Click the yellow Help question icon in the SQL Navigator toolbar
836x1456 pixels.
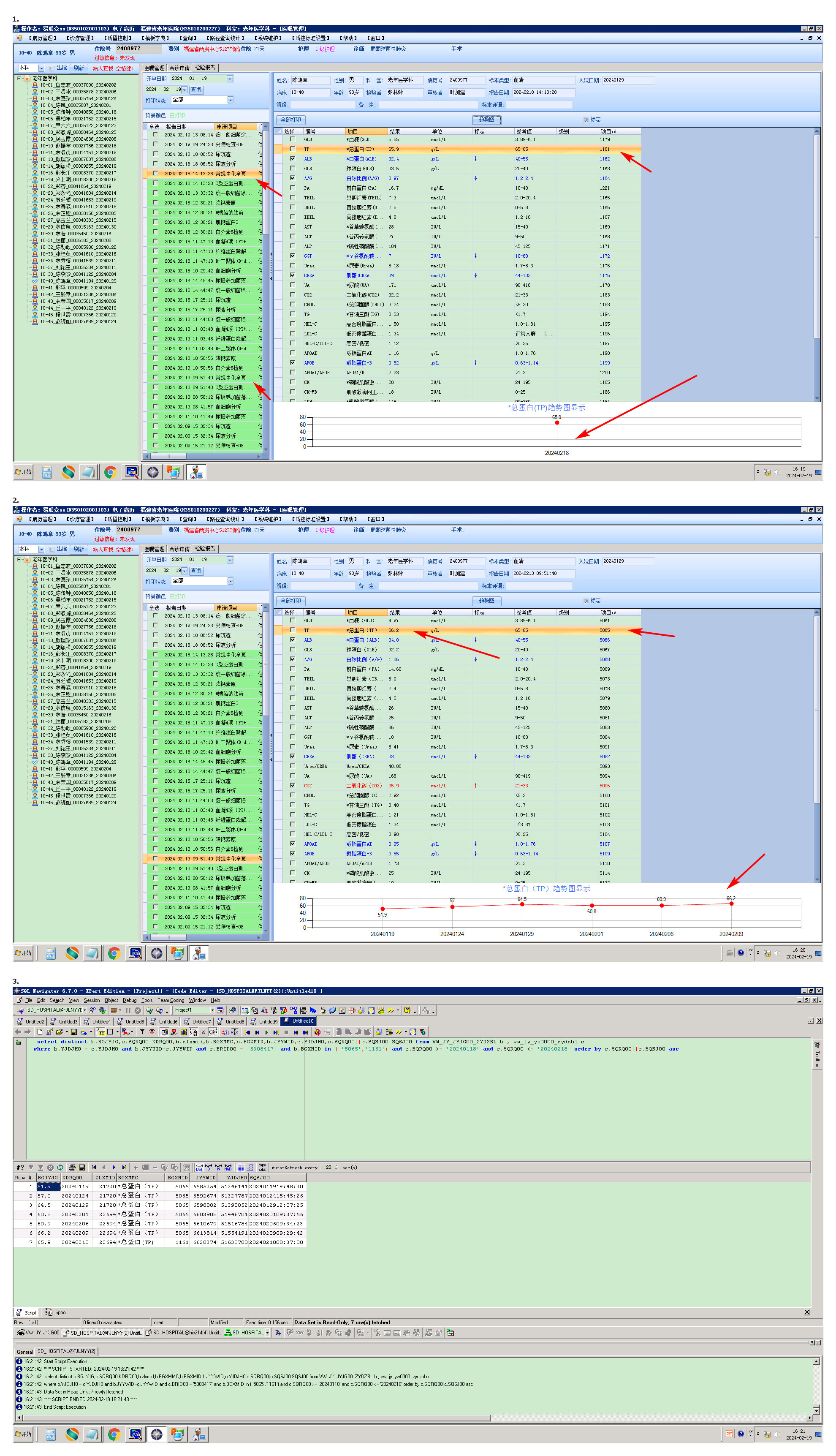coord(407,1010)
